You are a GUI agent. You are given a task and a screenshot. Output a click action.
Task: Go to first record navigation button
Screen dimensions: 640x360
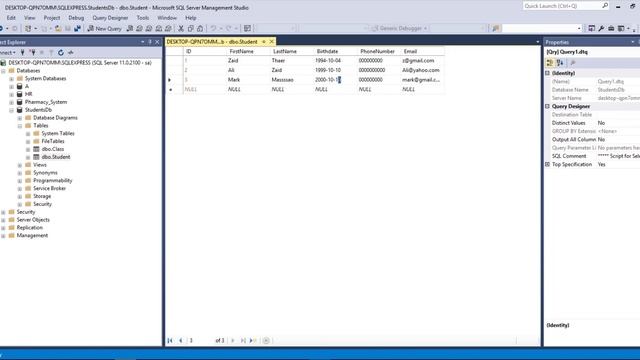click(170, 340)
